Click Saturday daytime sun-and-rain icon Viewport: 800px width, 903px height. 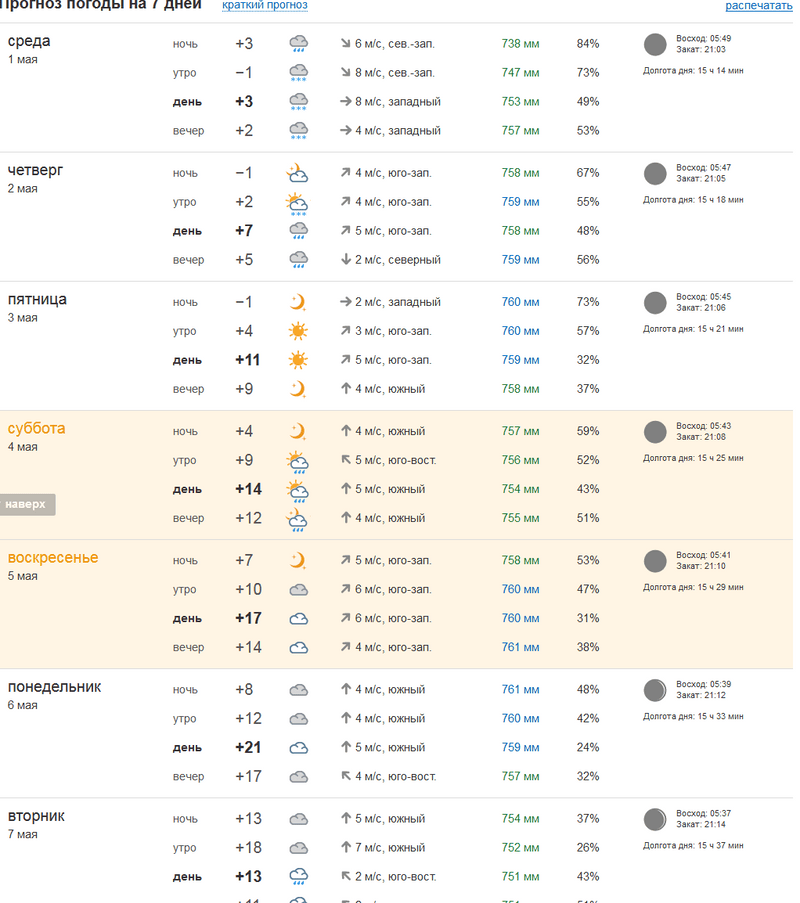297,490
